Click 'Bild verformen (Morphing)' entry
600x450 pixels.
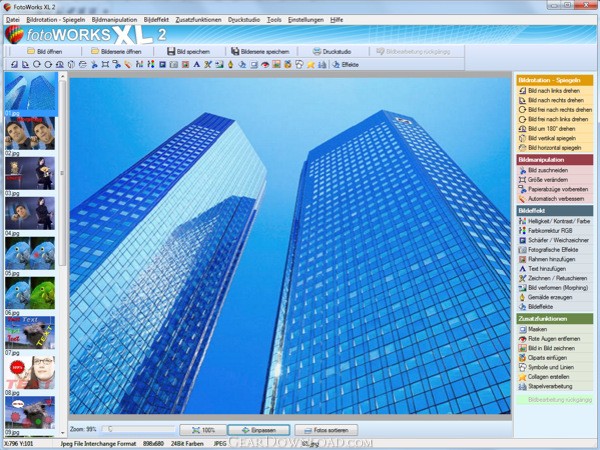[554, 288]
